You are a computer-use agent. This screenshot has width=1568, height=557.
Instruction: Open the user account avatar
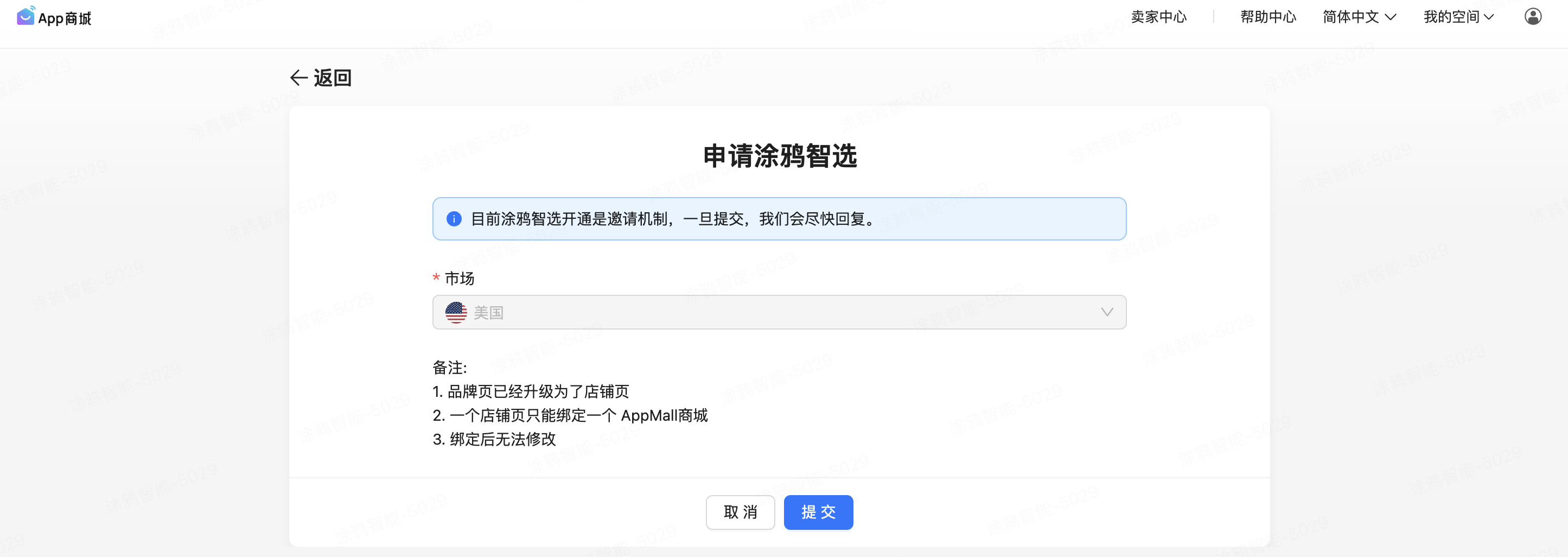[1533, 16]
